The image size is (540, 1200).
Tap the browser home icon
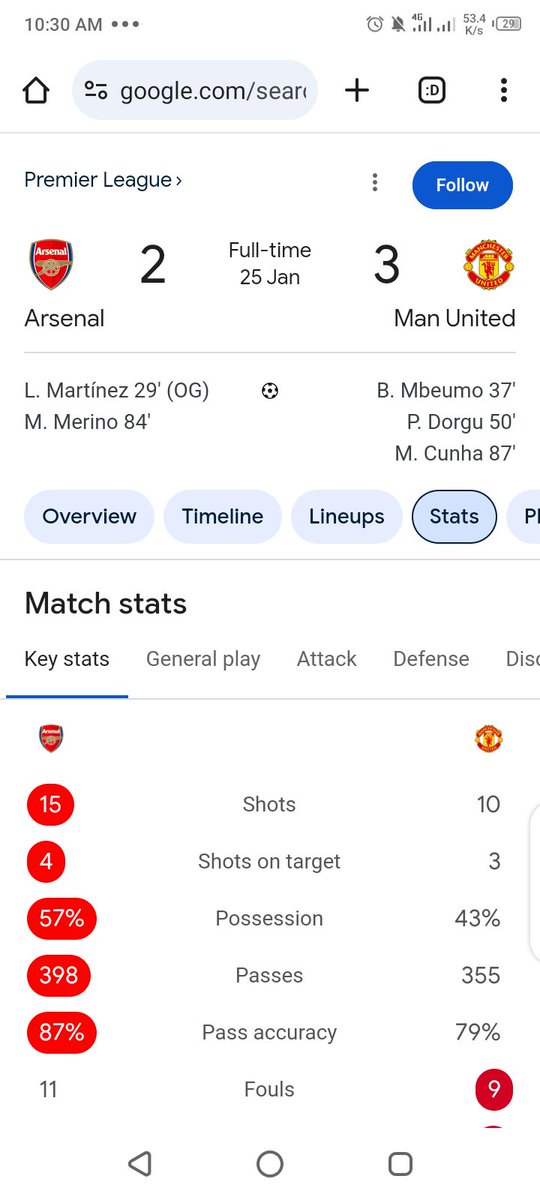point(35,91)
